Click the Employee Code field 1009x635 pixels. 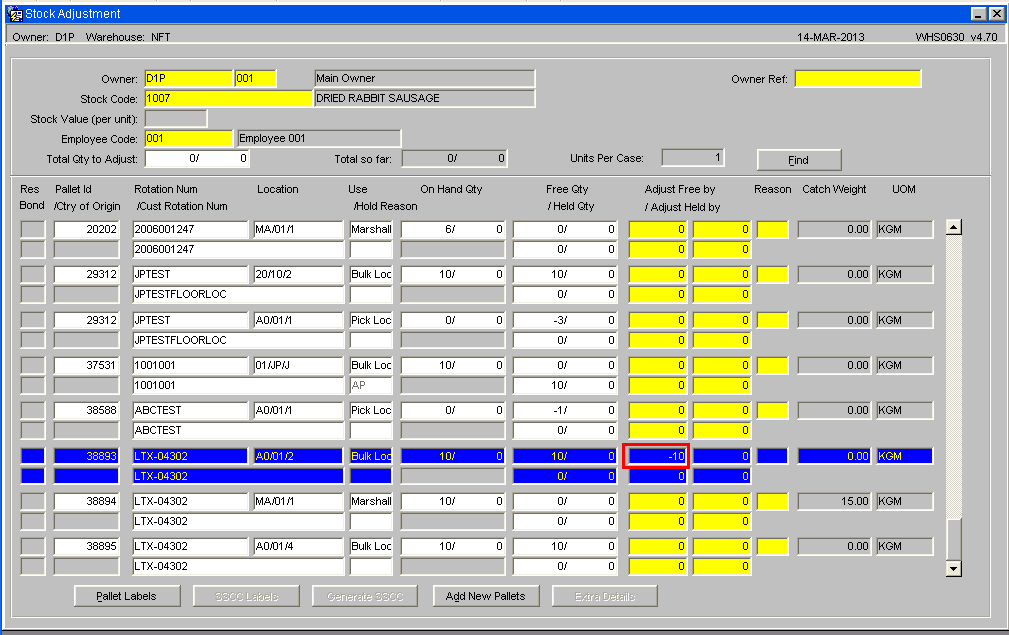pyautogui.click(x=189, y=138)
